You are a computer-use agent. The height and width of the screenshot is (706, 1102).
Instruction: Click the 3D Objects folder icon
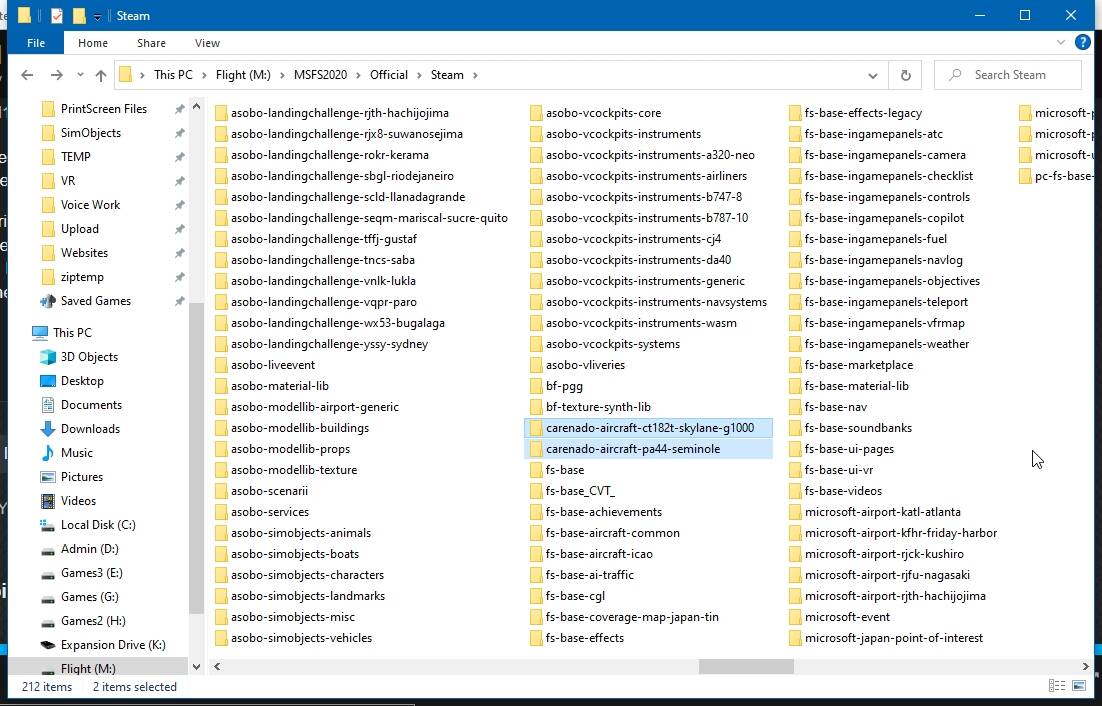48,357
